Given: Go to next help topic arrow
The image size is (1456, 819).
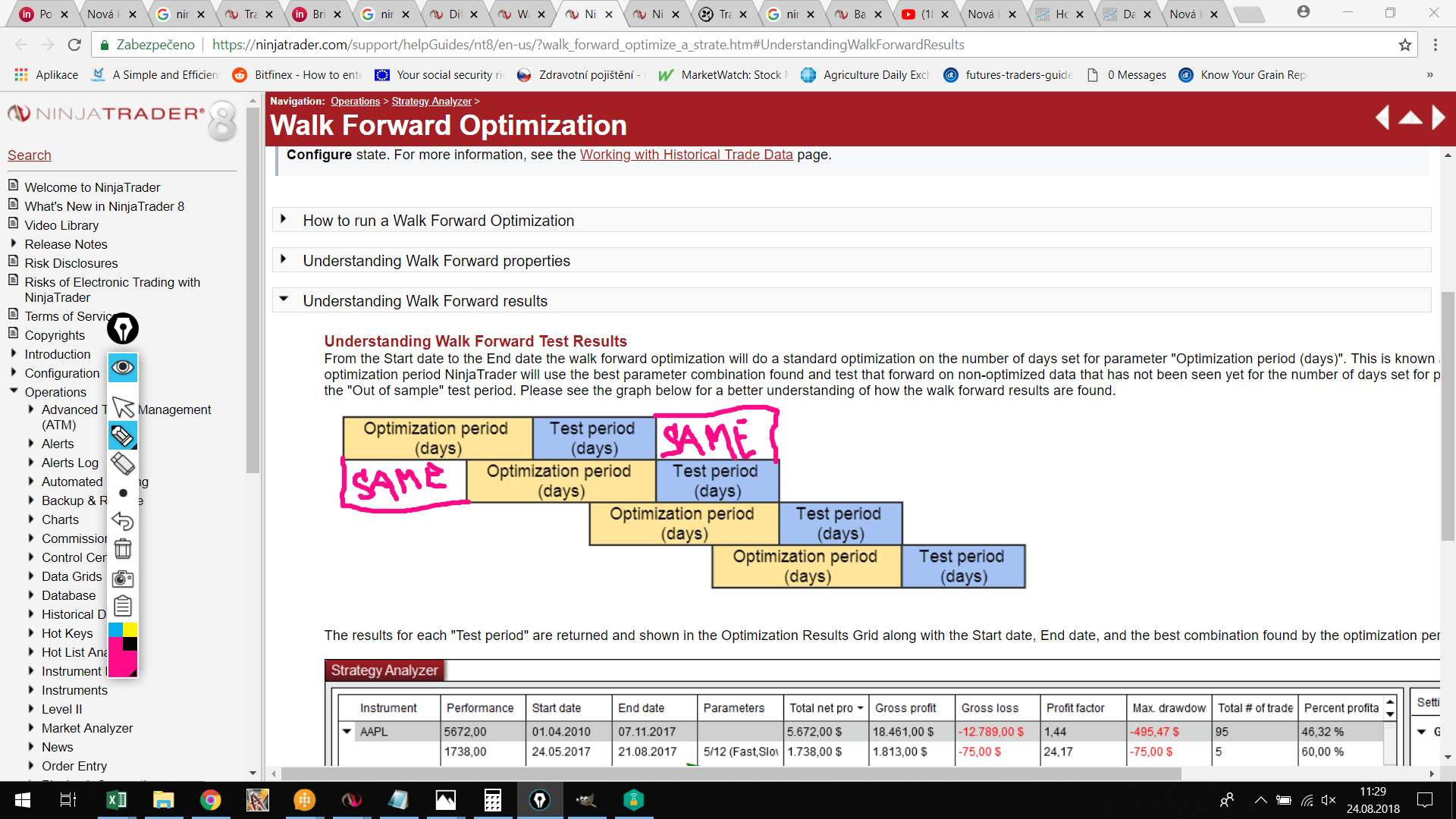Looking at the screenshot, I should coord(1438,118).
